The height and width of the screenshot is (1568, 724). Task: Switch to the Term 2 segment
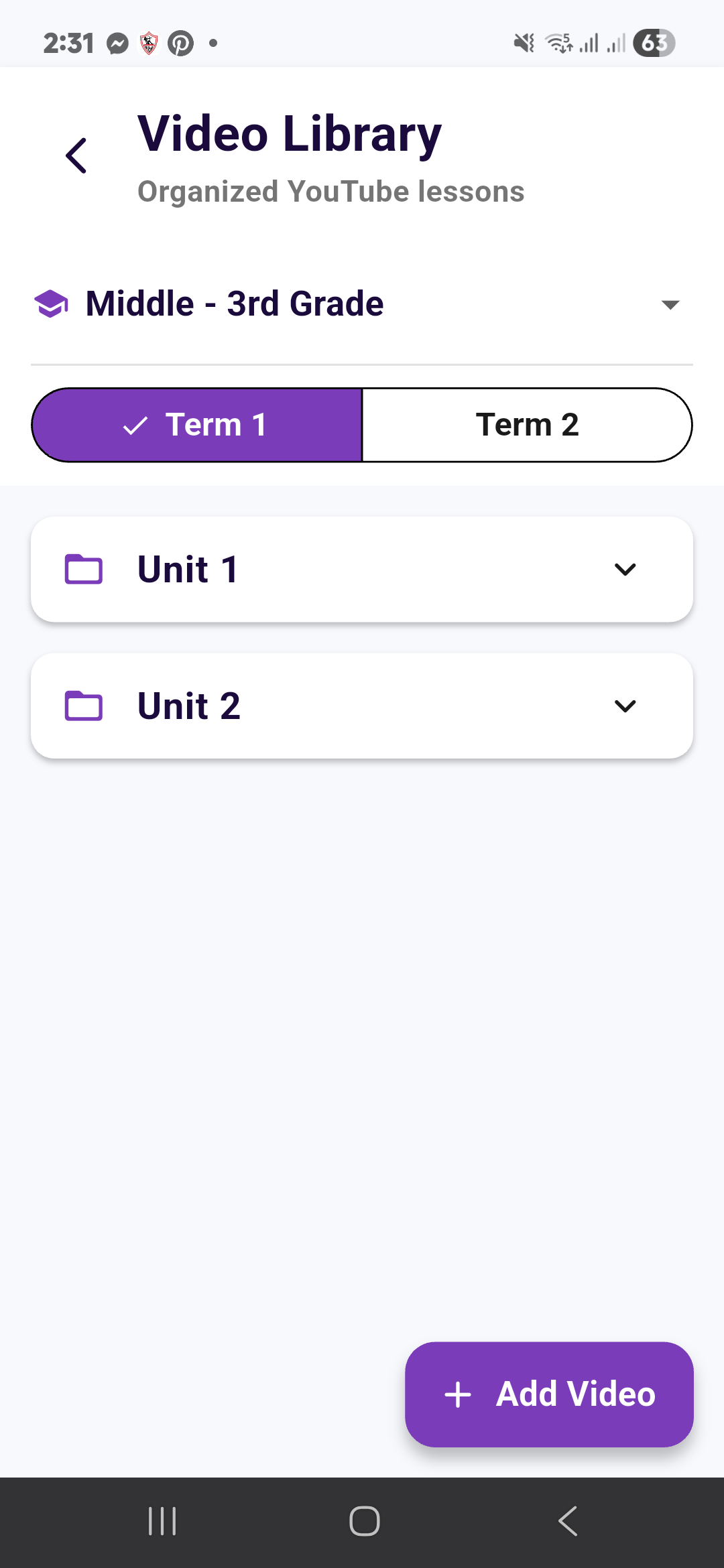pyautogui.click(x=527, y=425)
